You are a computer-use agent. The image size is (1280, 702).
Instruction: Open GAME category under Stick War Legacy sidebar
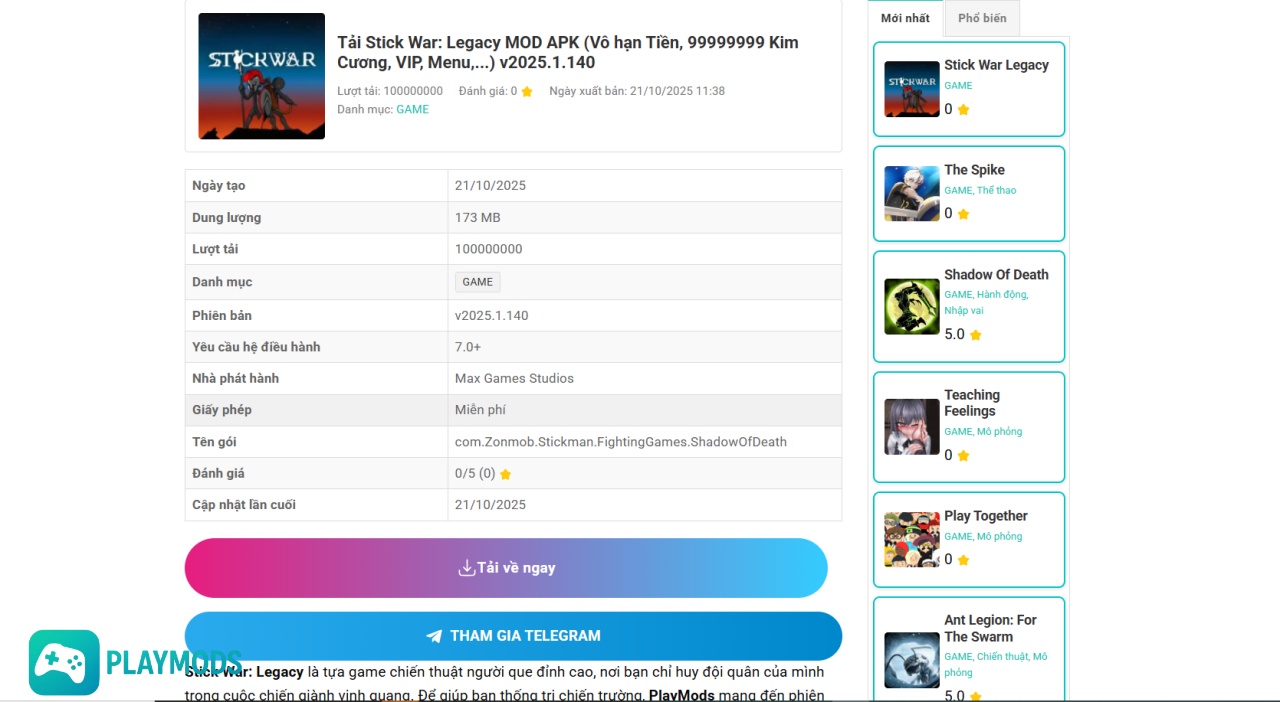(x=958, y=86)
